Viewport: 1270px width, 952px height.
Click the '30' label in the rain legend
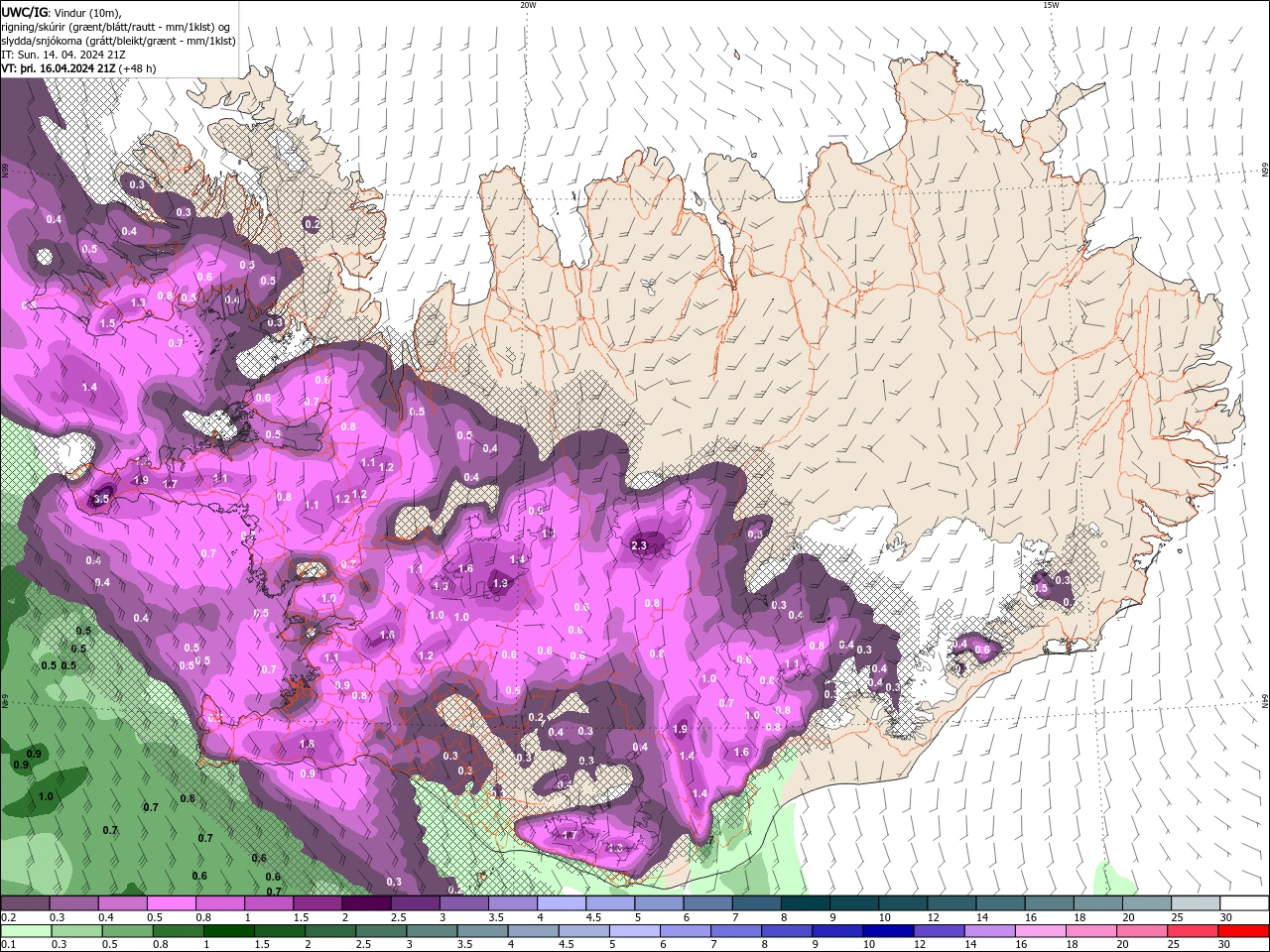pyautogui.click(x=1225, y=945)
